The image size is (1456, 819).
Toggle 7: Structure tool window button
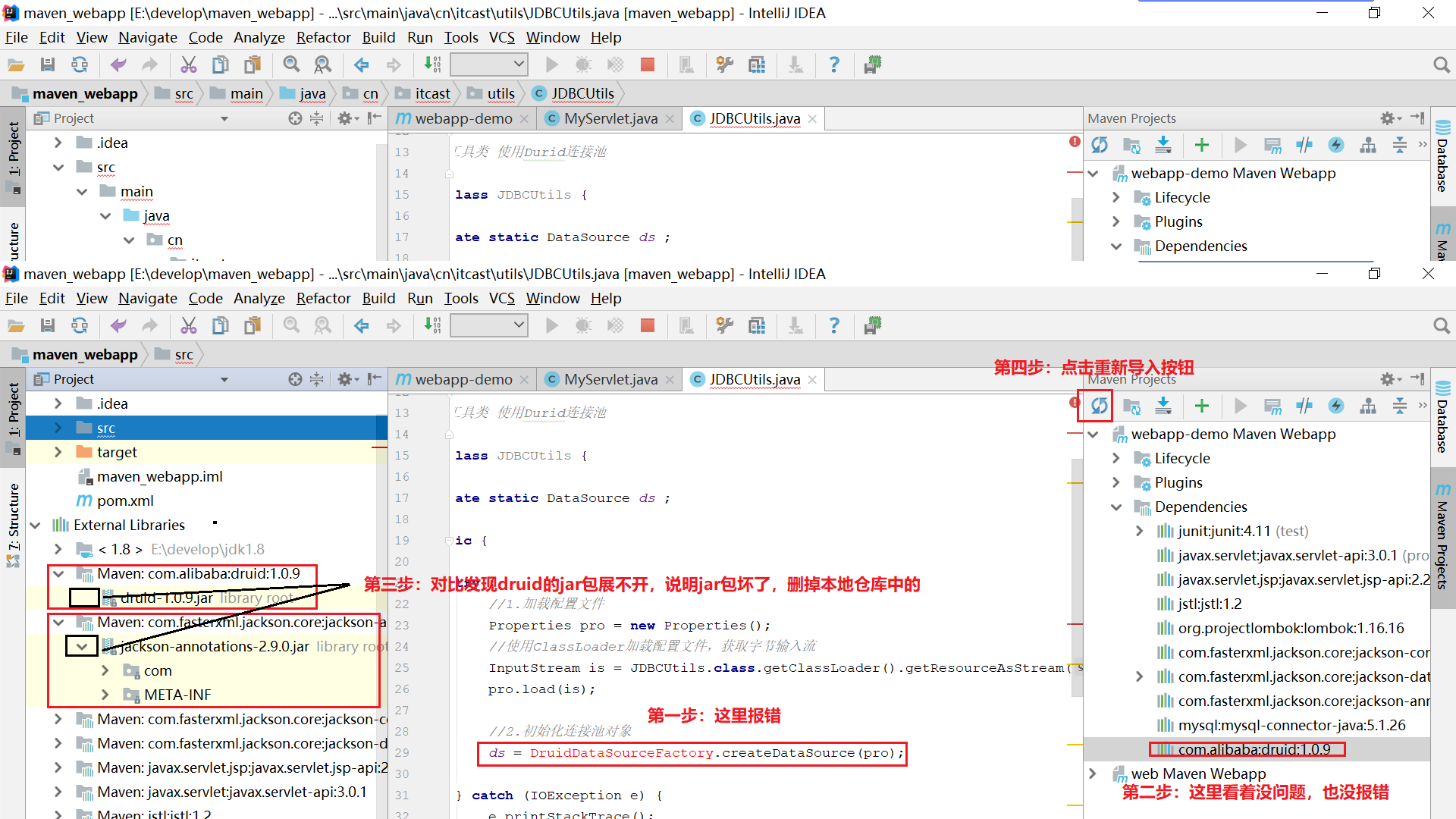coord(14,525)
